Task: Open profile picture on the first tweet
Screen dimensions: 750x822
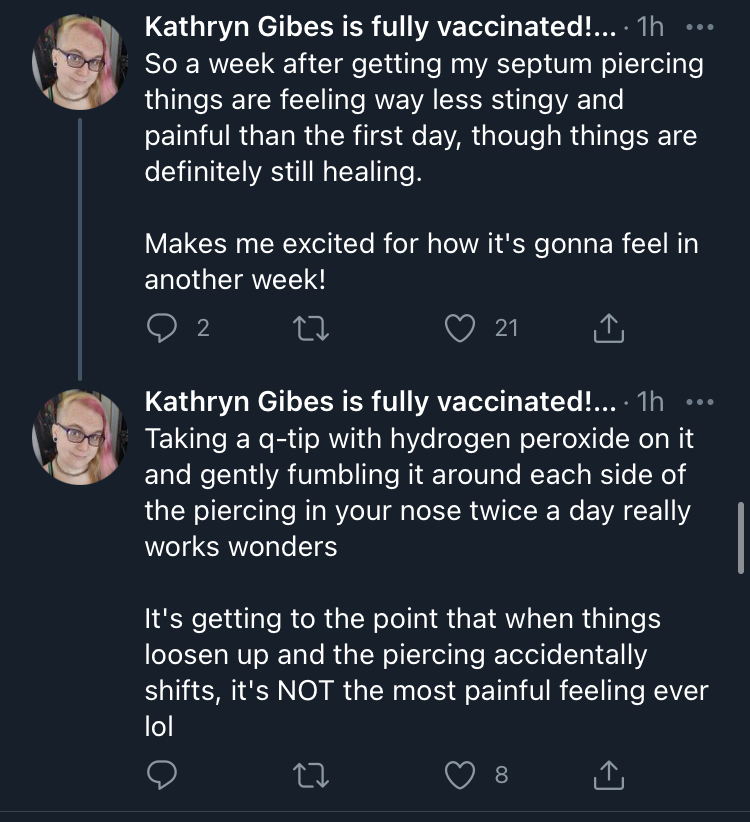Action: (x=80, y=62)
